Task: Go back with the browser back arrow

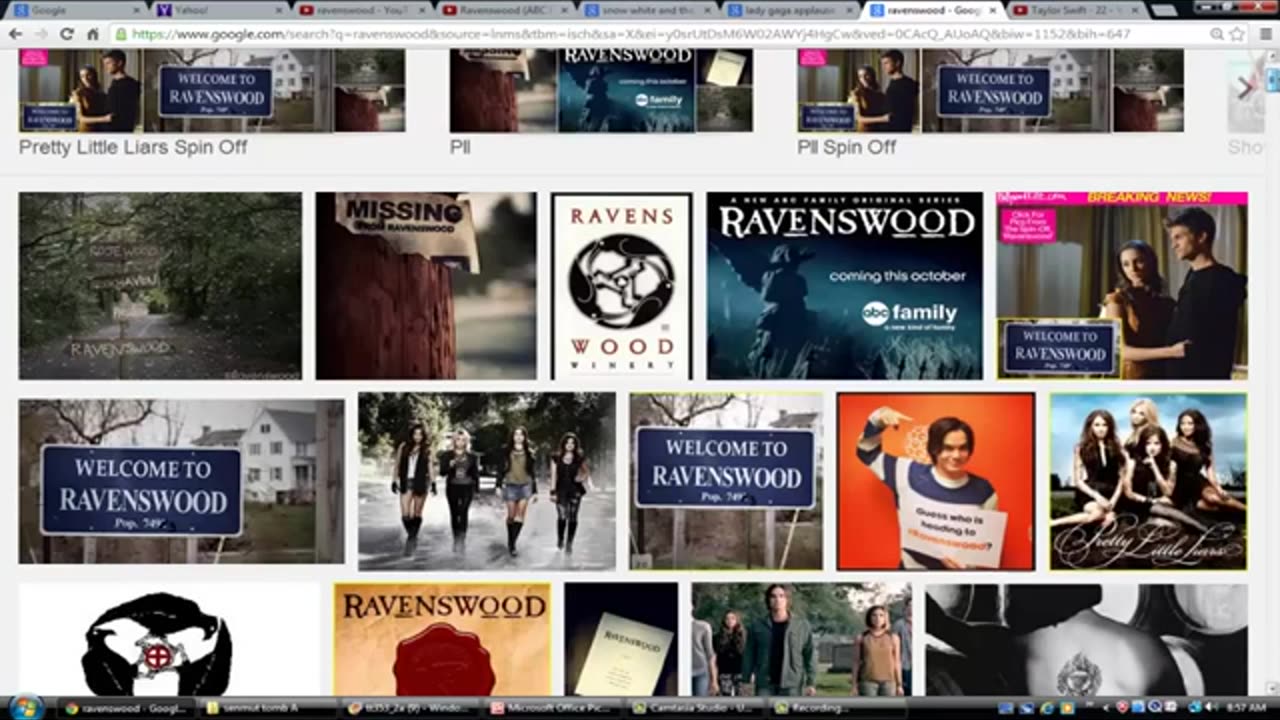Action: pyautogui.click(x=15, y=34)
